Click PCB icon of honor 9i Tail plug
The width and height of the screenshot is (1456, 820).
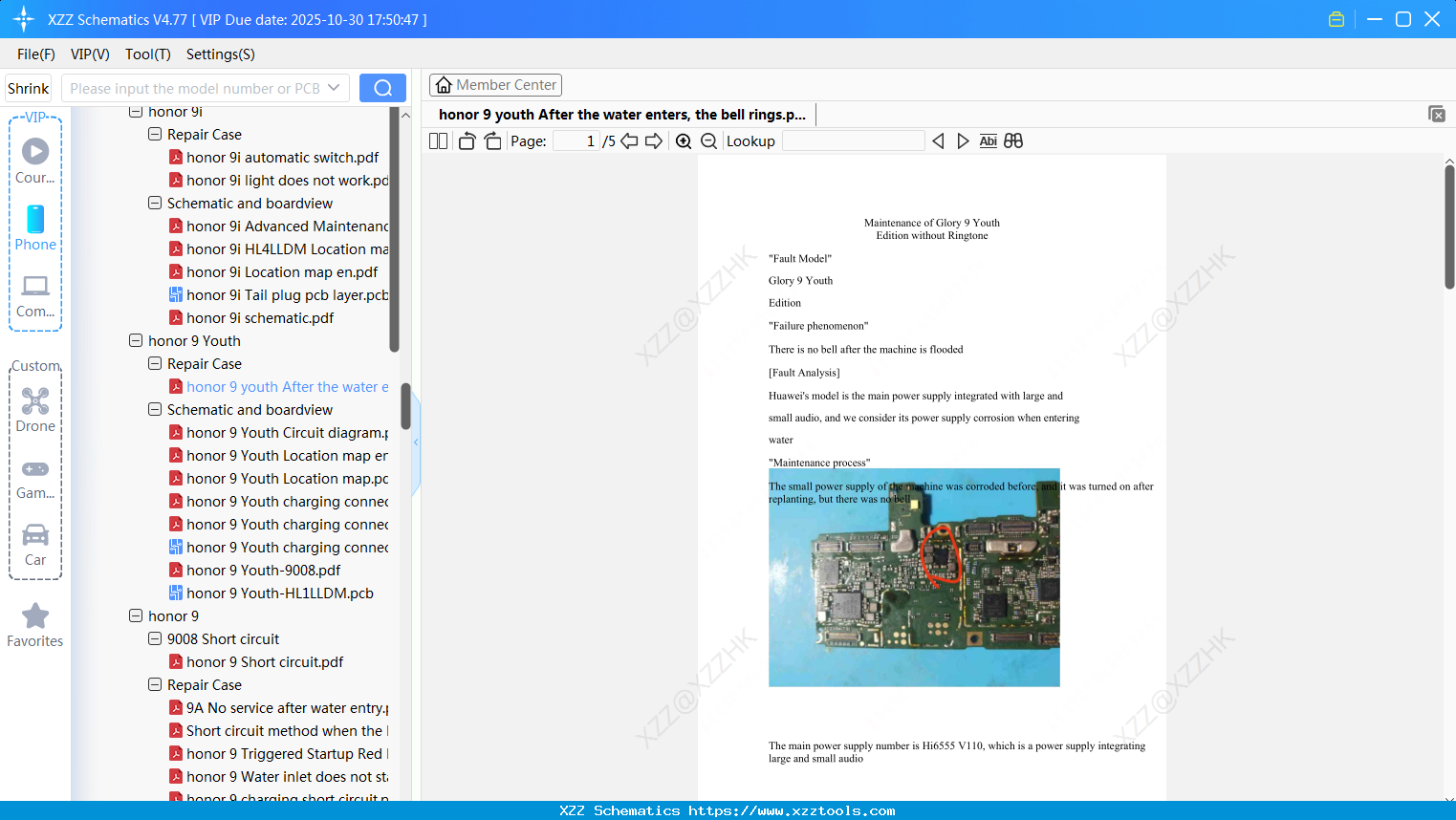pyautogui.click(x=176, y=294)
